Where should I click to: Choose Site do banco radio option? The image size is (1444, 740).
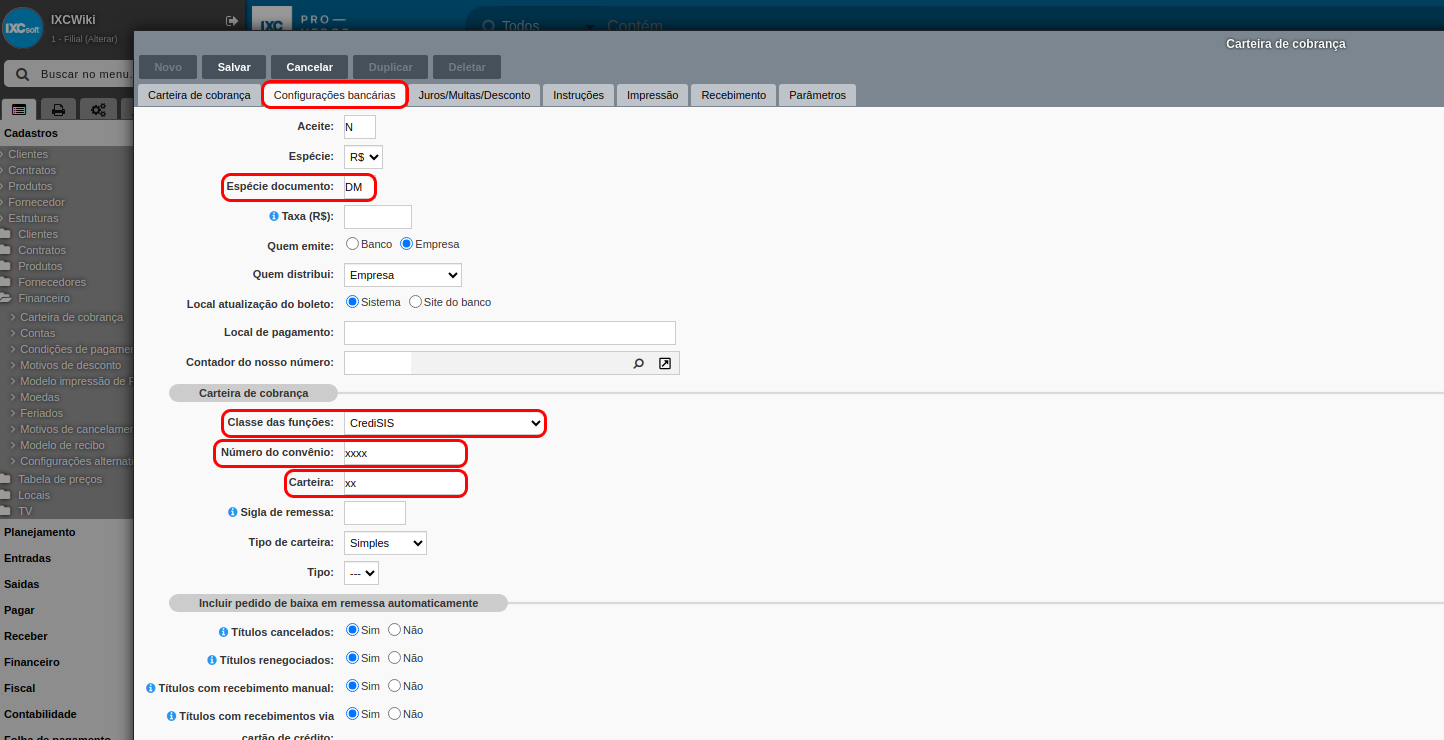coord(415,302)
